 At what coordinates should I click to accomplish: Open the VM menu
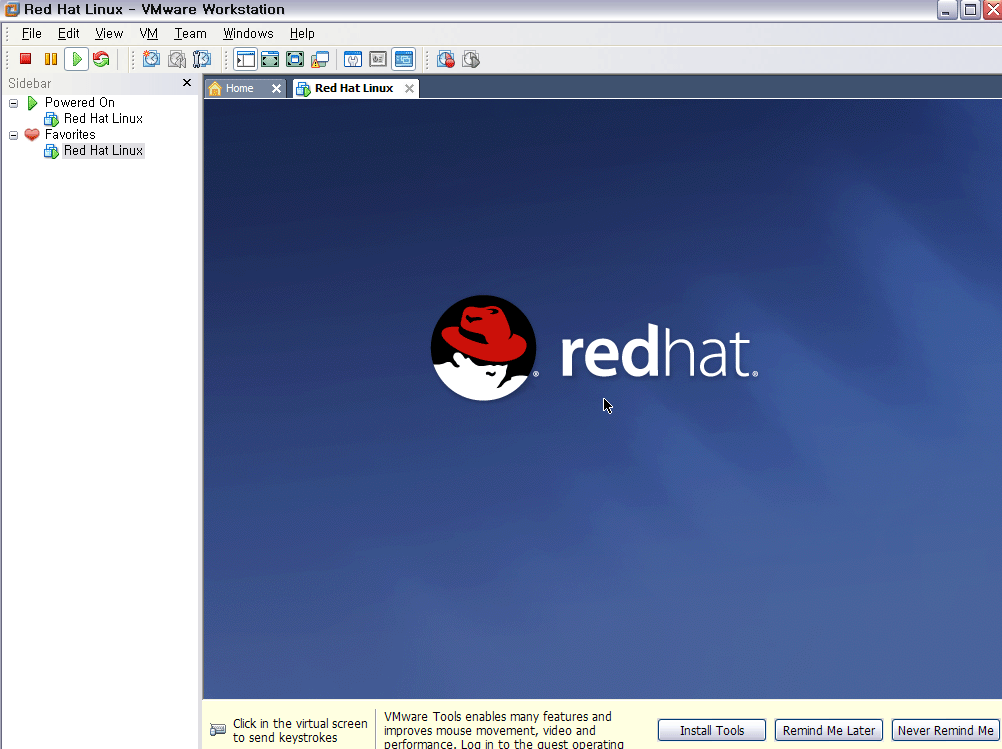point(148,34)
